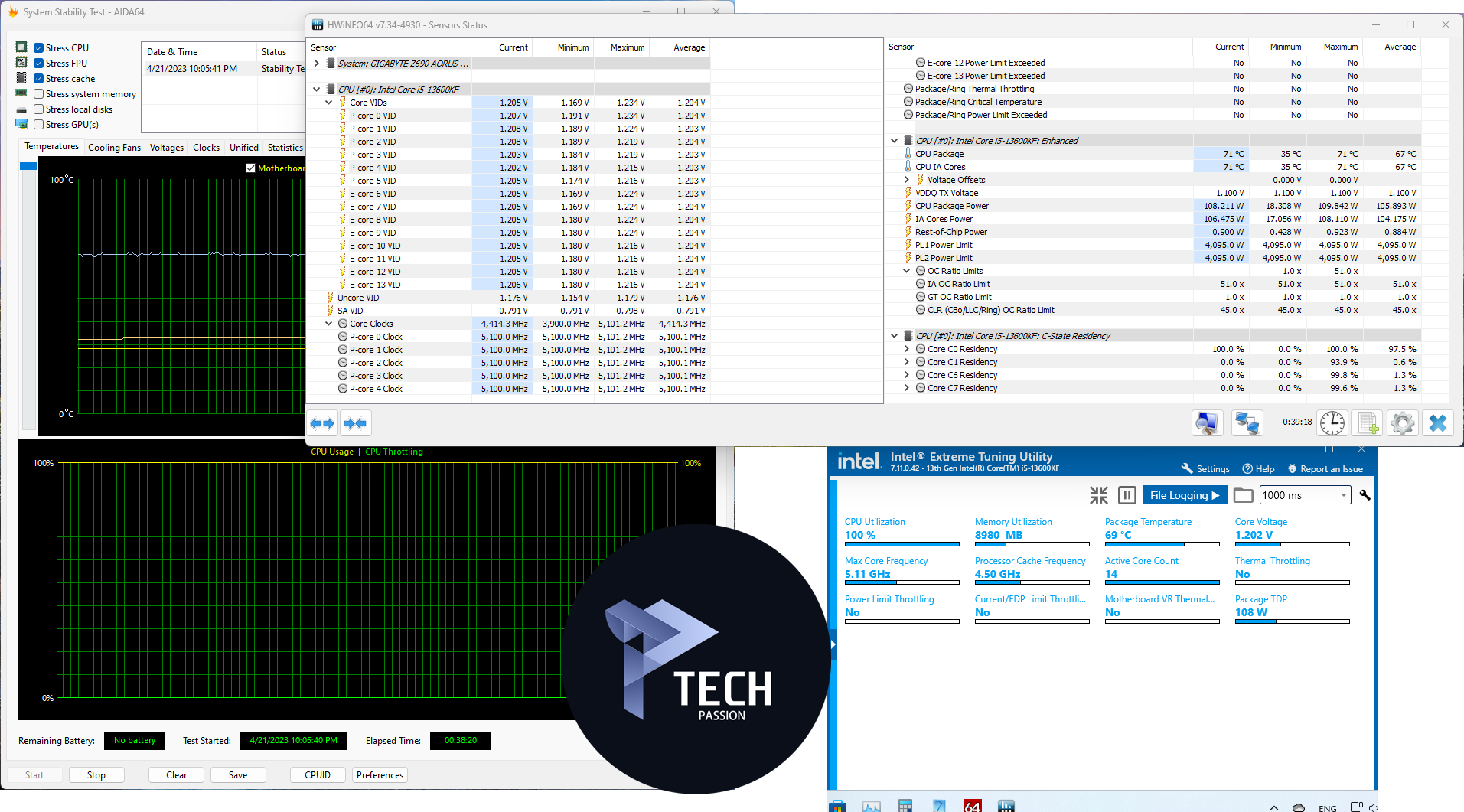Open the Voltages tab in AIDA64
The height and width of the screenshot is (812, 1464).
tap(166, 148)
